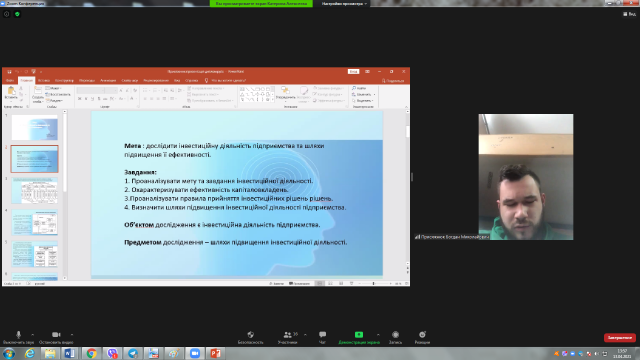Click the zoom slider in PowerPoint status bar
640x360 pixels.
click(x=373, y=283)
